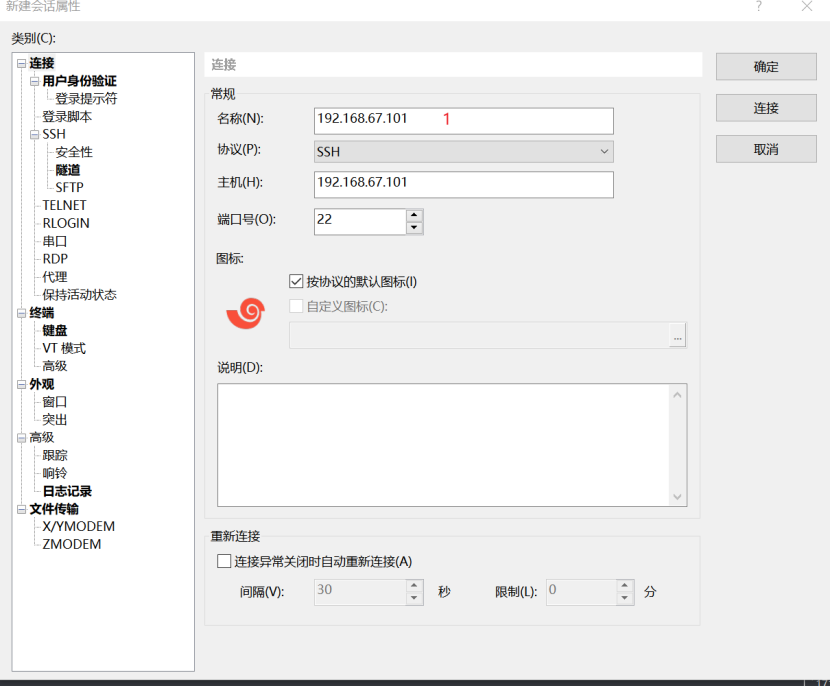Click the 说明 description text area

443,445
